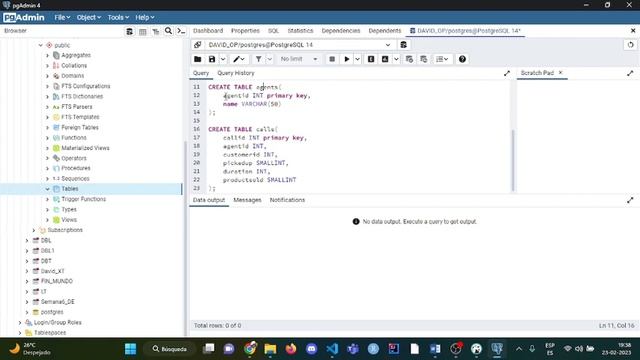
Task: Open Visual Studio Code from taskbar
Action: point(332,349)
